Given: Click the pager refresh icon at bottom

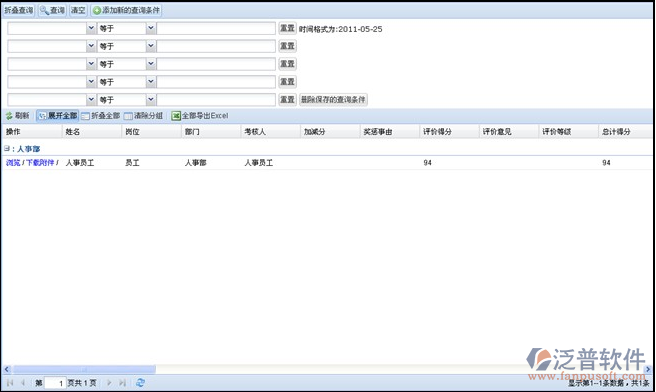Looking at the screenshot, I should tap(141, 382).
